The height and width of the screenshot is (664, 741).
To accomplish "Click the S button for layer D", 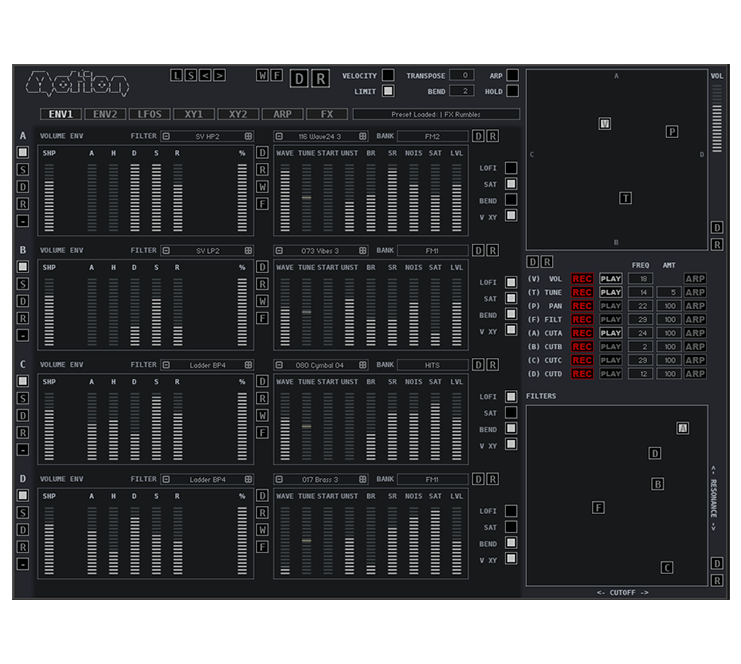I will 23,513.
